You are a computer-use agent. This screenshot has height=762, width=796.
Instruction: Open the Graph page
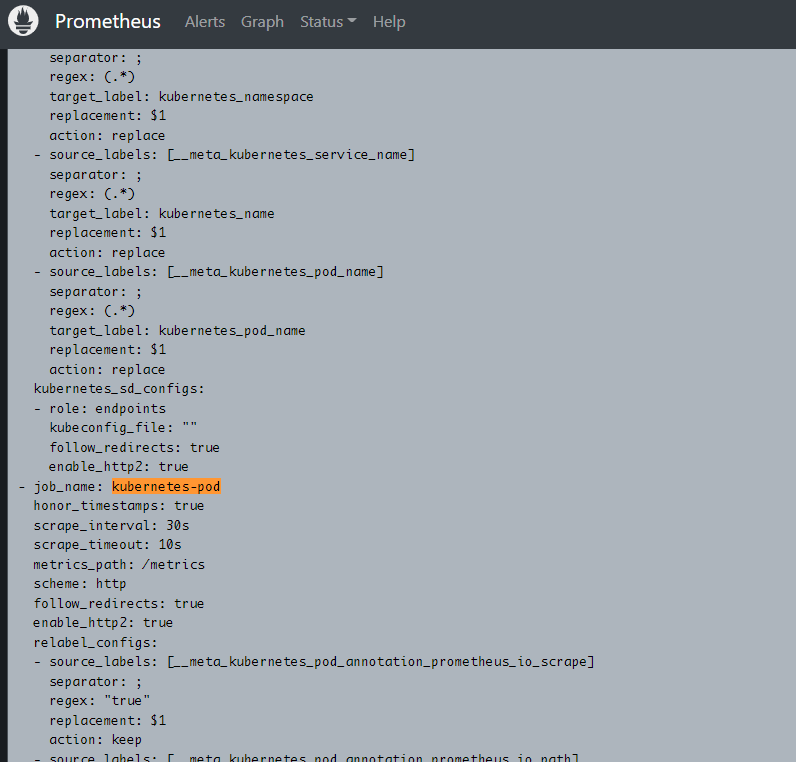click(x=262, y=22)
